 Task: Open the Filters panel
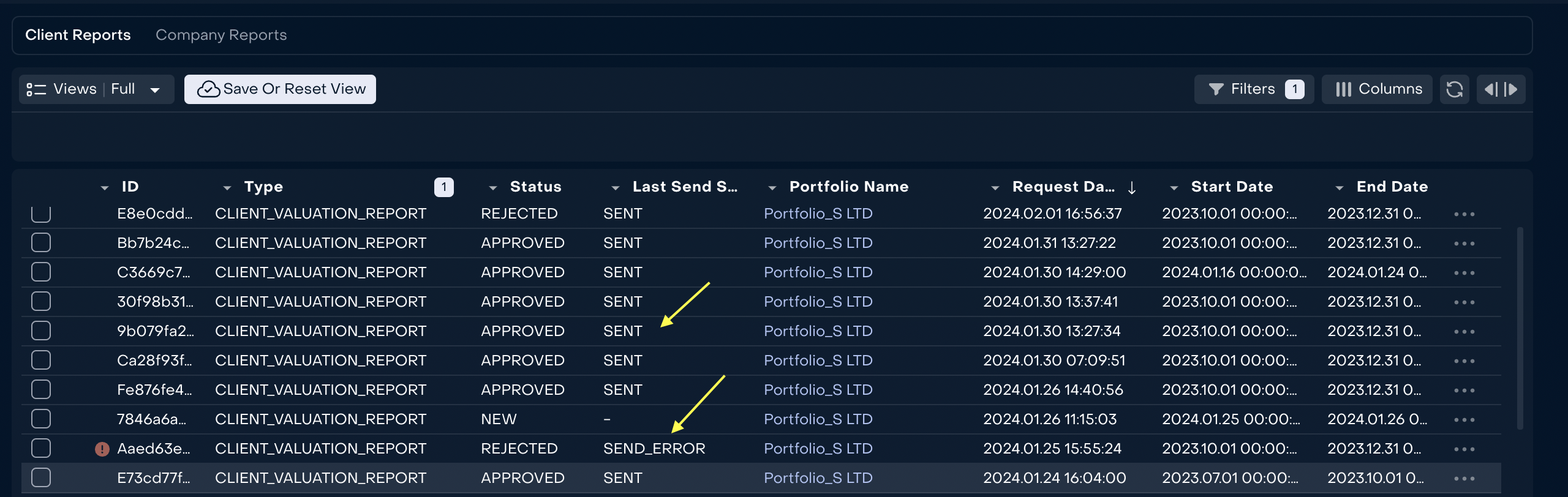pyautogui.click(x=1254, y=89)
